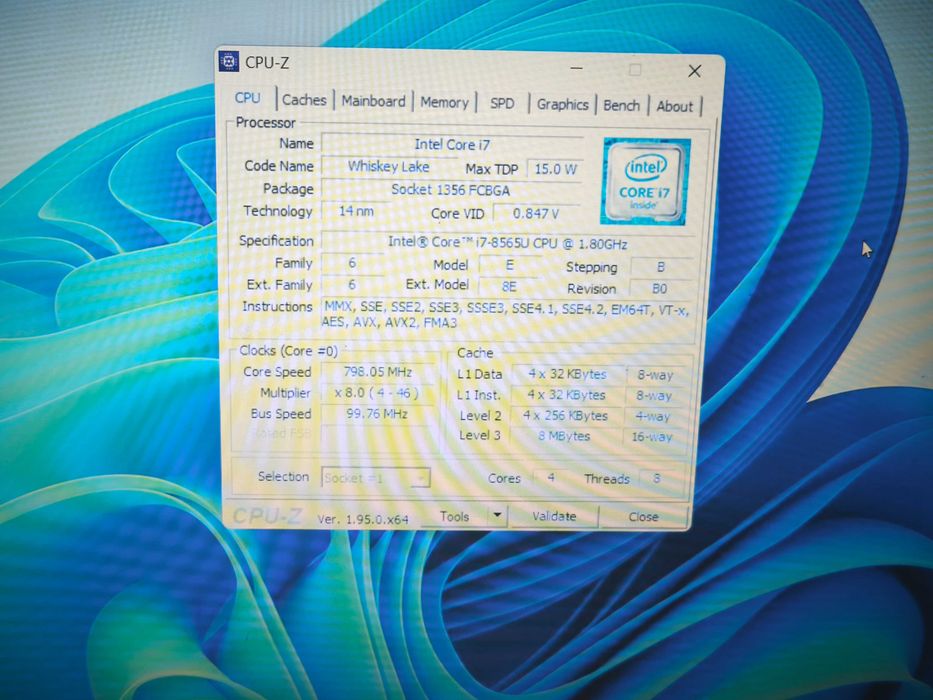Click the Validate button
This screenshot has width=933, height=700.
554,517
